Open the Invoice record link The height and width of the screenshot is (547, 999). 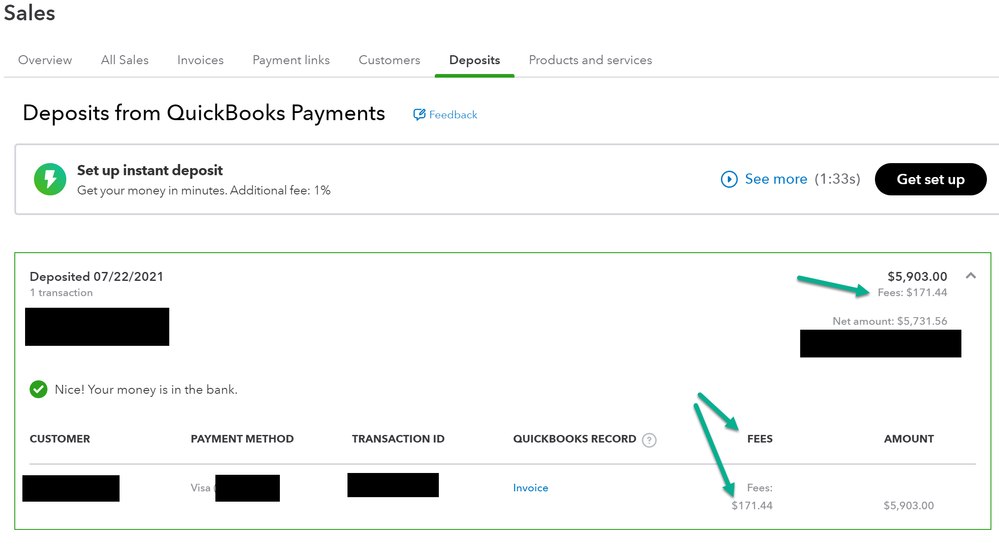[530, 488]
